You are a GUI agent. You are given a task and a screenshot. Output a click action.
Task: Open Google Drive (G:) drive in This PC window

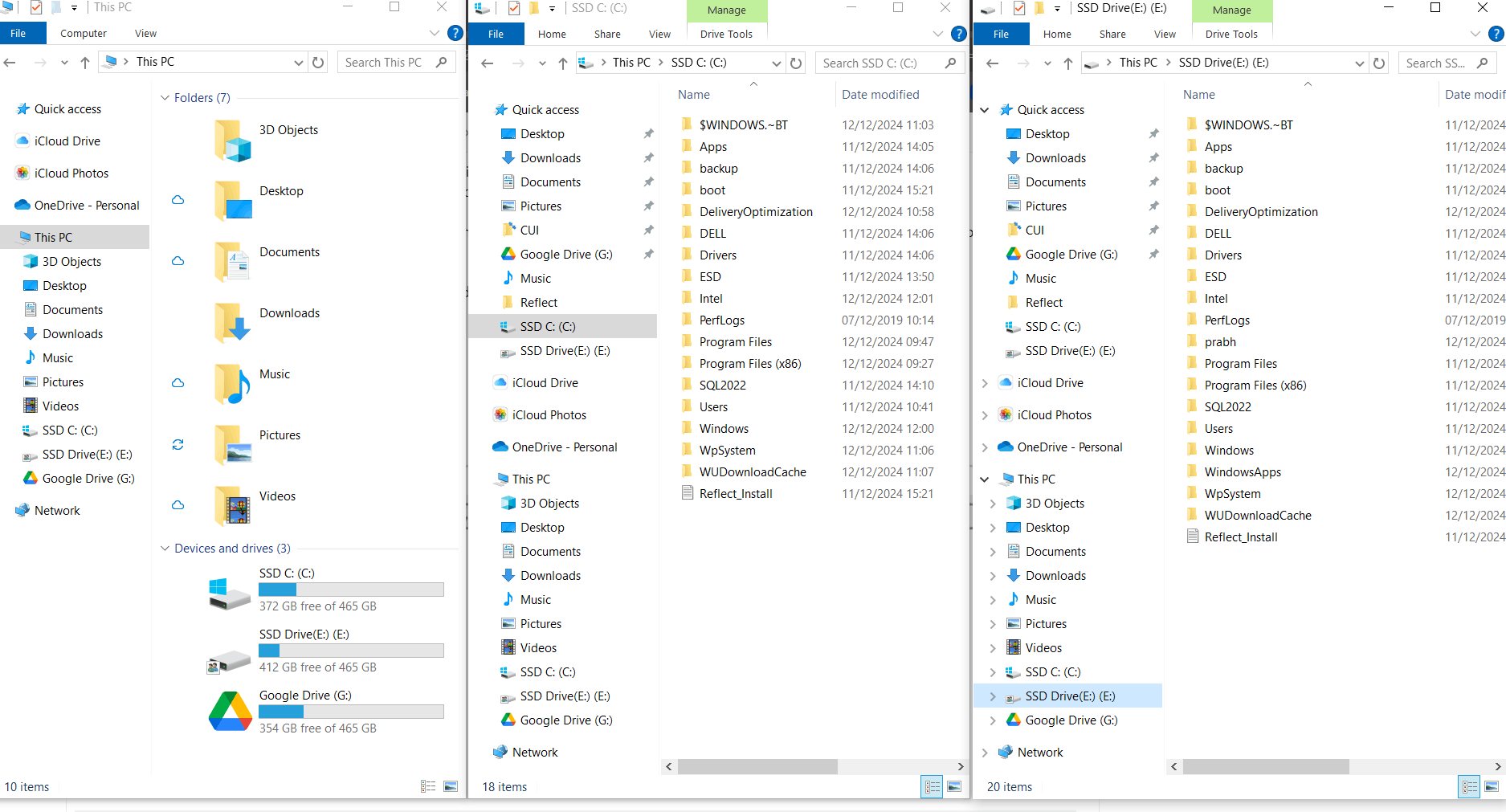point(327,711)
